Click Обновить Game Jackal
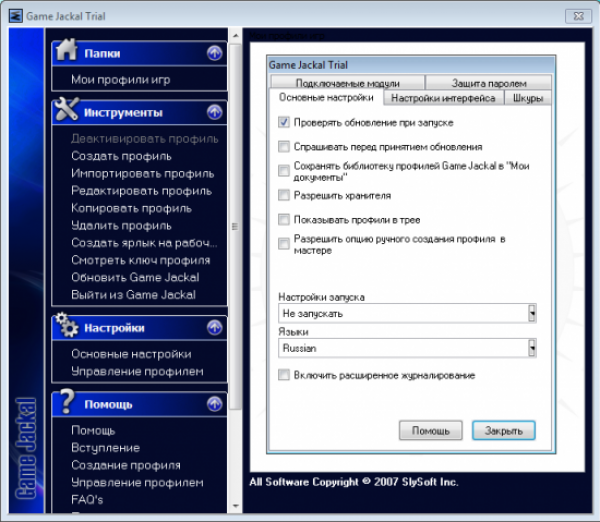Screen dimensions: 600x522 (135, 277)
